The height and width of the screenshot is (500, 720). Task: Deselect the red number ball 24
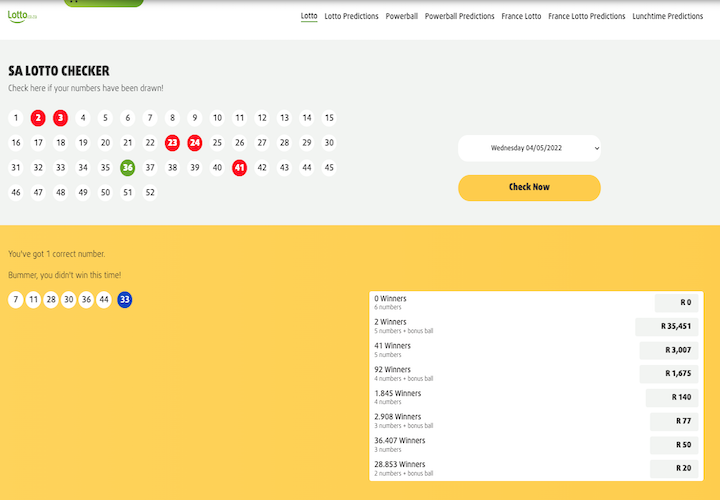click(195, 143)
